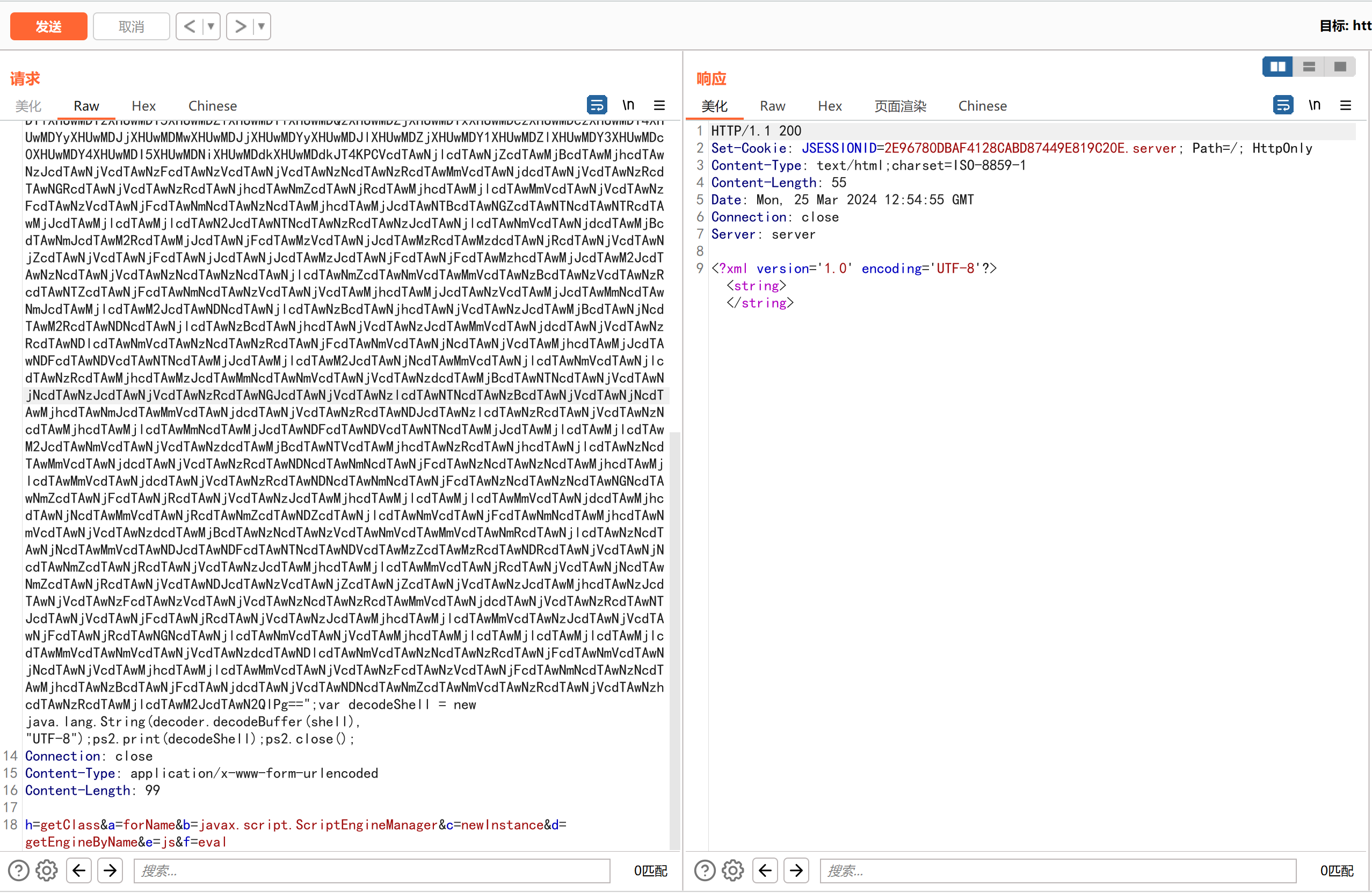
Task: Go to next match in response search
Action: (x=796, y=870)
